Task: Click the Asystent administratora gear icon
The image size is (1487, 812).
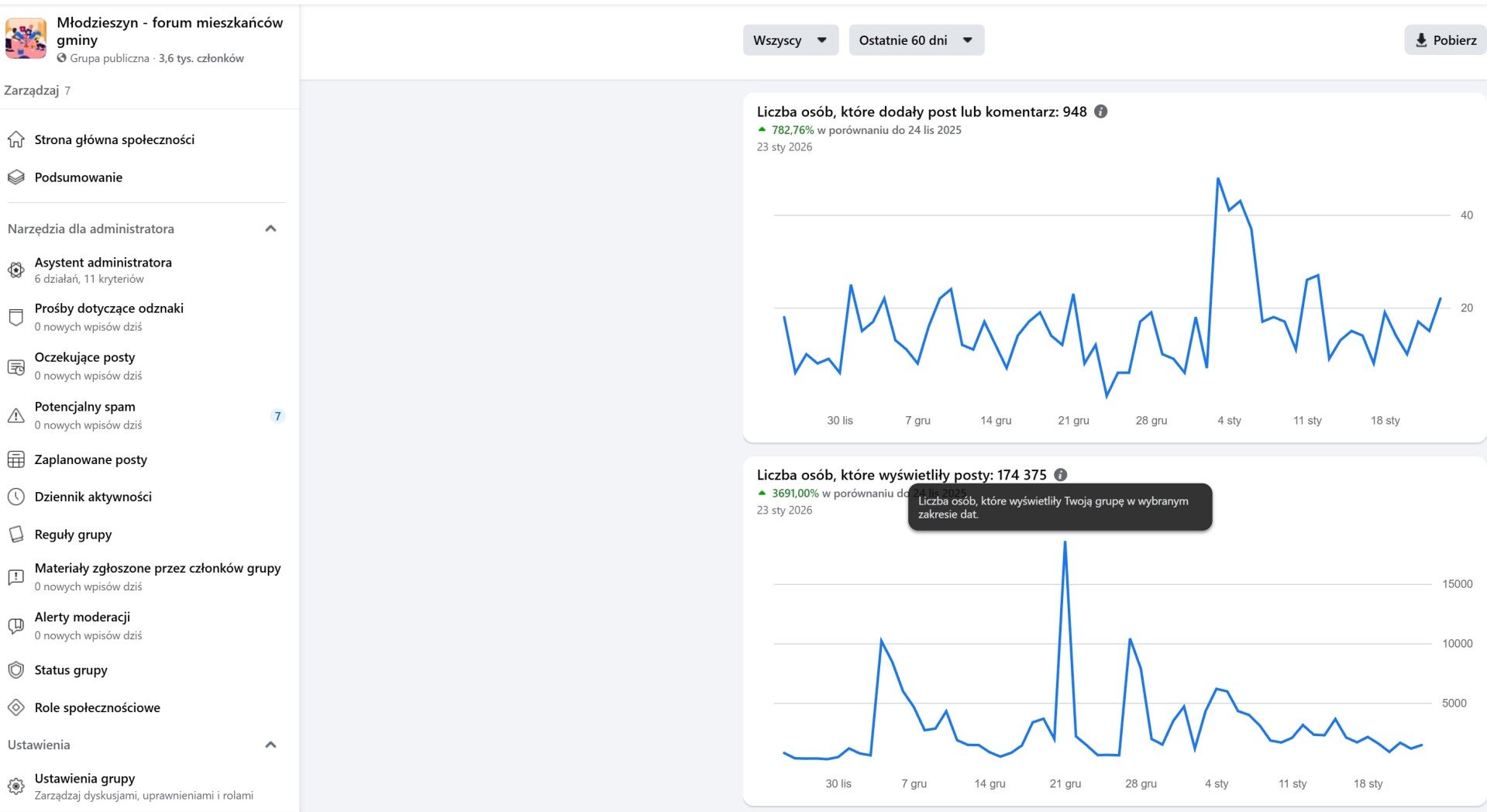Action: click(x=16, y=270)
